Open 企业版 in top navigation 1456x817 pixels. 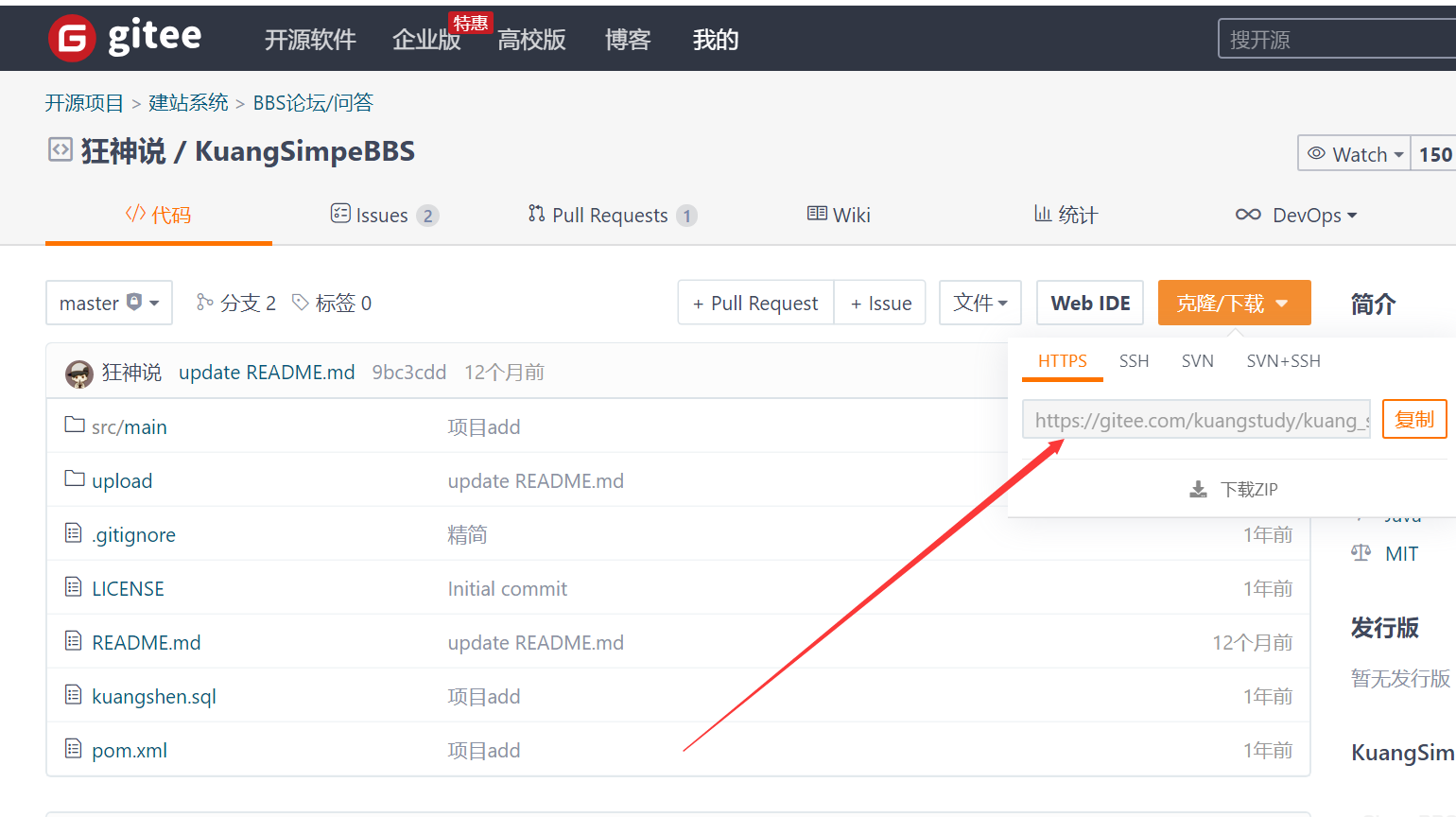point(426,40)
